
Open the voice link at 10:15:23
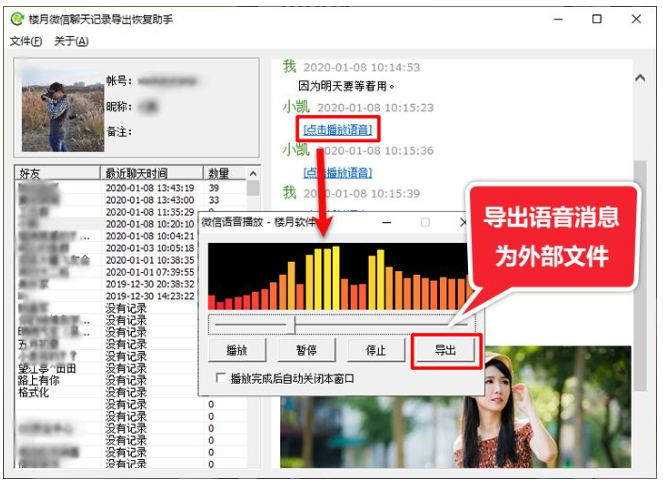337,129
